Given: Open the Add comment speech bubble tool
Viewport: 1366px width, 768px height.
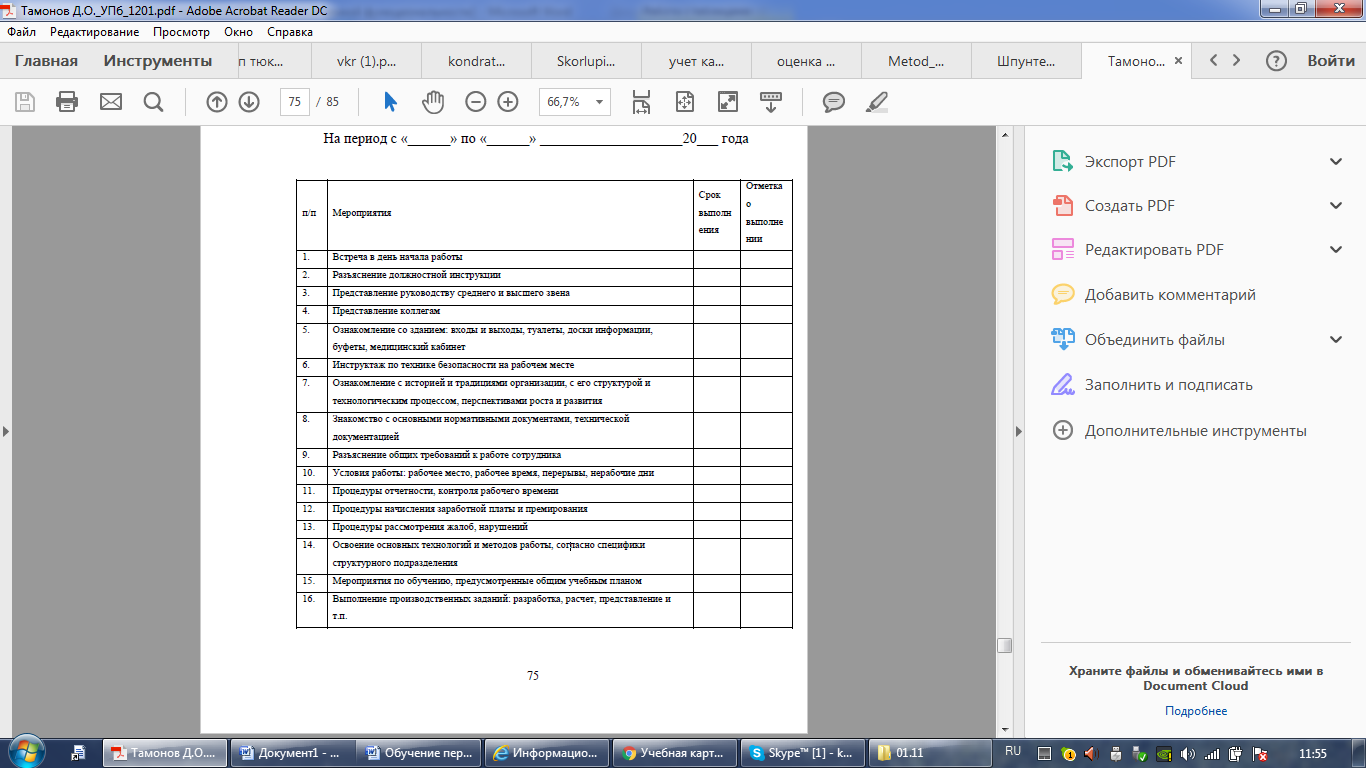Looking at the screenshot, I should (833, 102).
